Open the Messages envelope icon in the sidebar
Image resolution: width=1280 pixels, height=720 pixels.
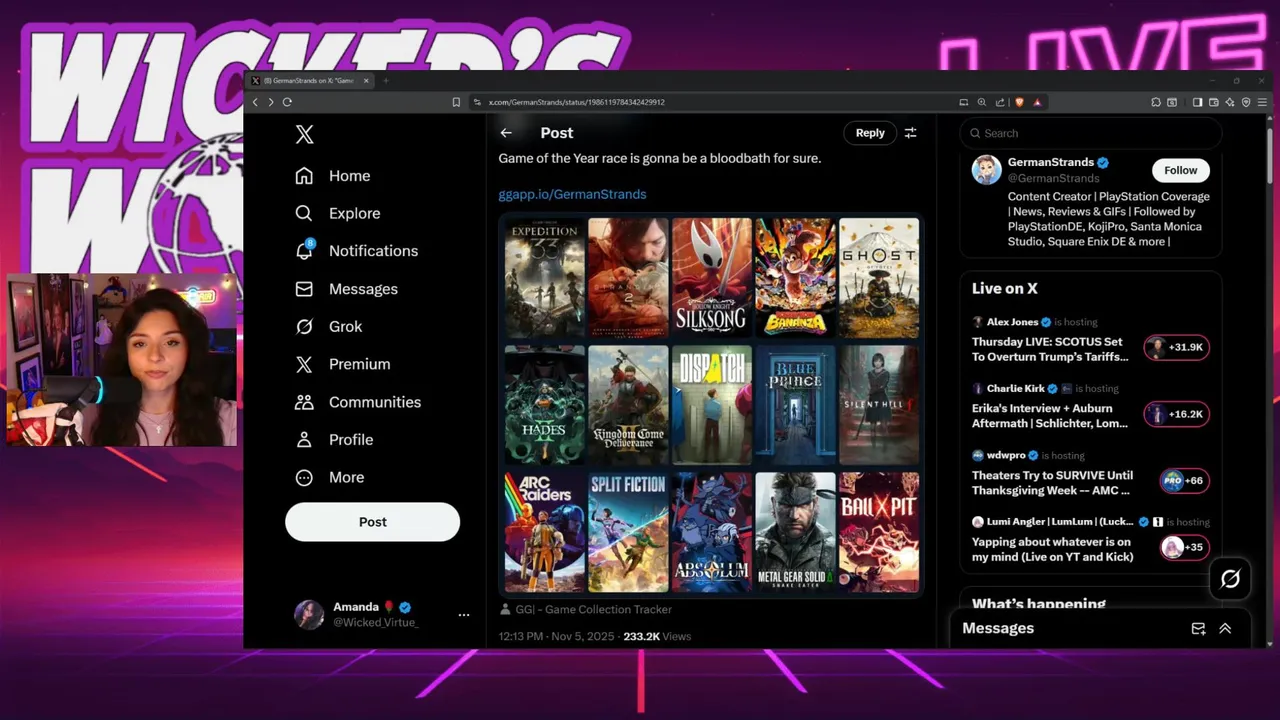point(304,289)
